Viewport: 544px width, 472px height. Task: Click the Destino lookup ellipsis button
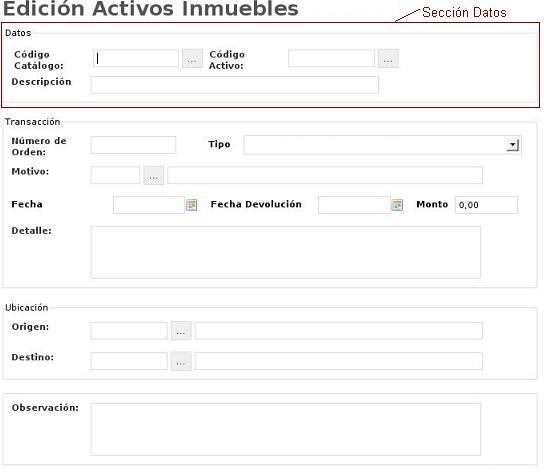[181, 361]
